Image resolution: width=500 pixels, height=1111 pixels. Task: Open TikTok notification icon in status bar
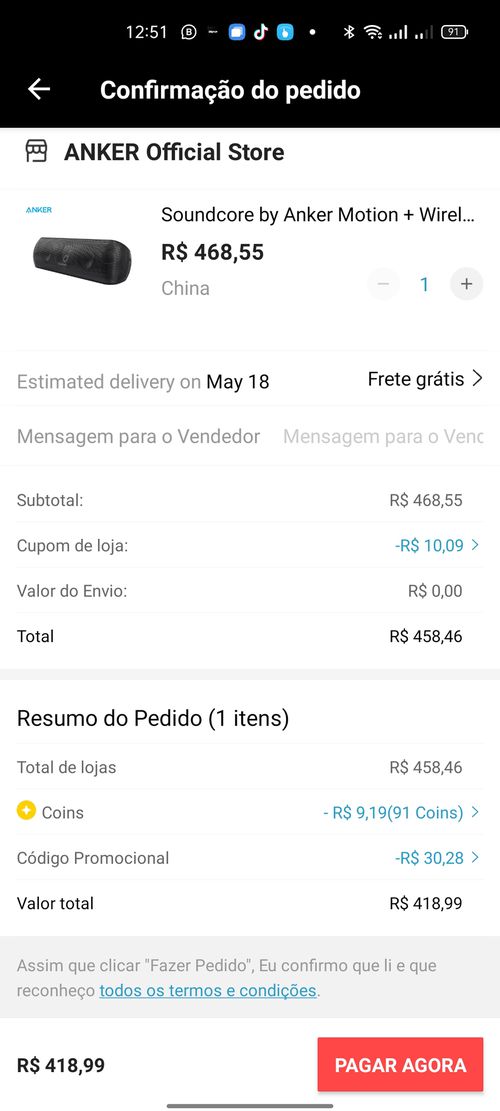click(x=261, y=32)
